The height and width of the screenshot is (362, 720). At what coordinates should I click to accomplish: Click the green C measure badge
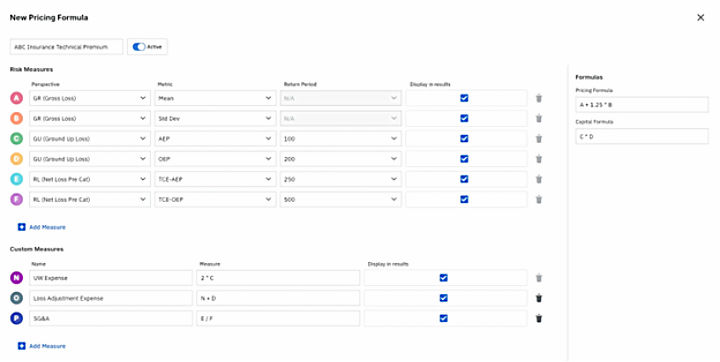point(17,138)
